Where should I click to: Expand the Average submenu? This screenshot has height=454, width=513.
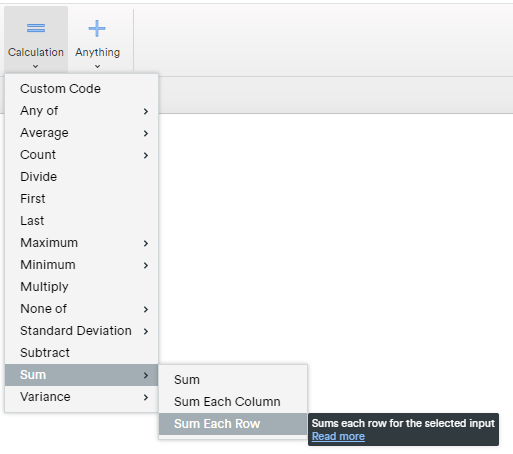click(x=81, y=133)
